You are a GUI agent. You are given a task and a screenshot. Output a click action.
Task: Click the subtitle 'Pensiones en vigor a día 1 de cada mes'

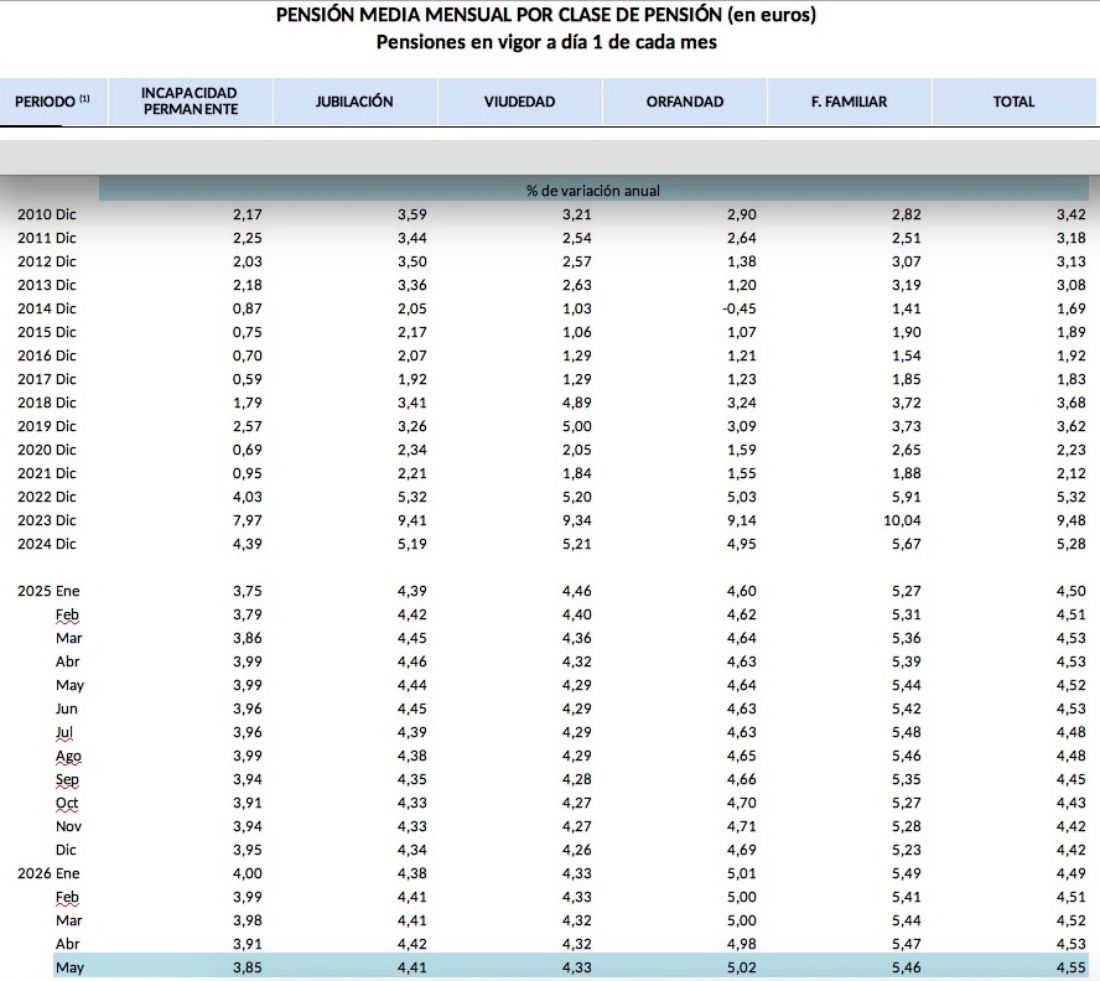click(546, 42)
